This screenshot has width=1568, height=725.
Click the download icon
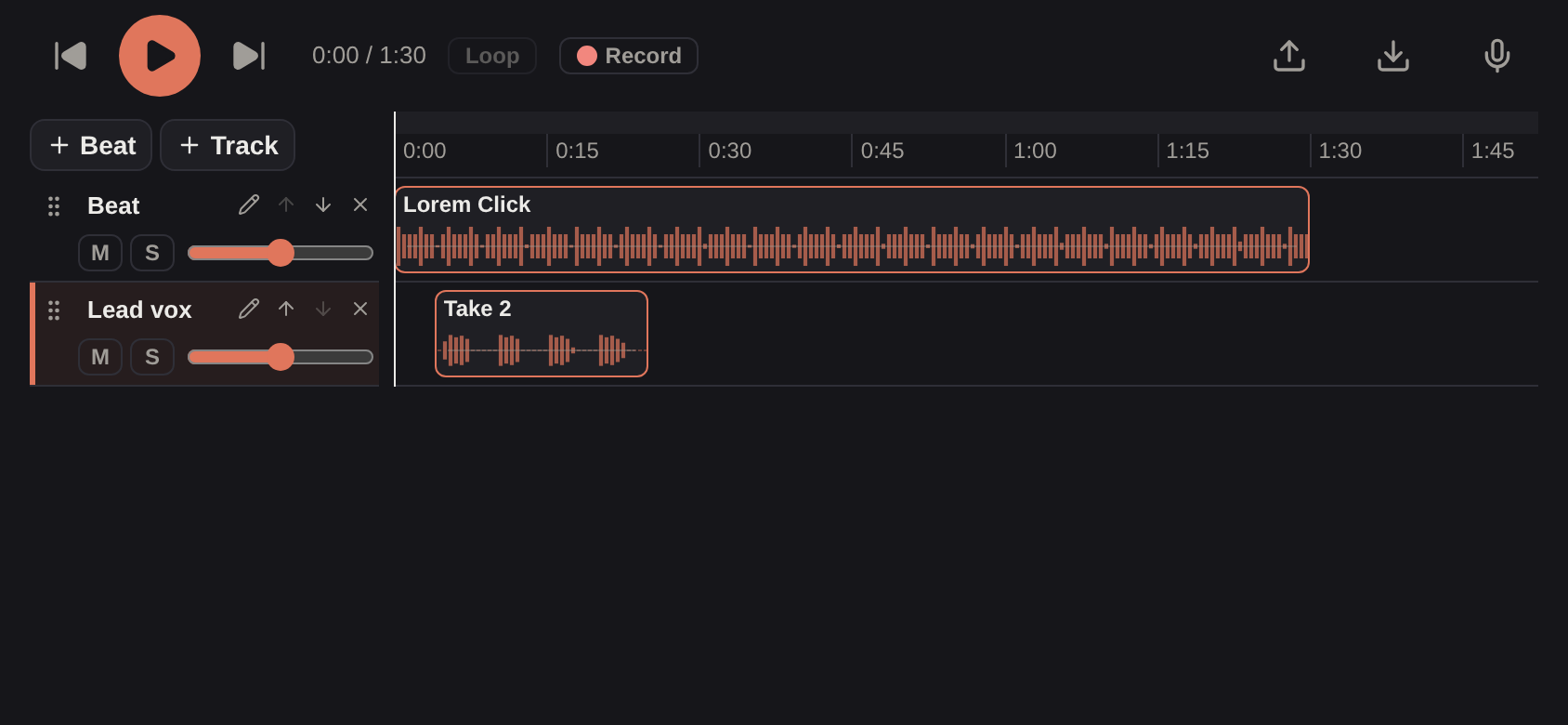coord(1393,56)
